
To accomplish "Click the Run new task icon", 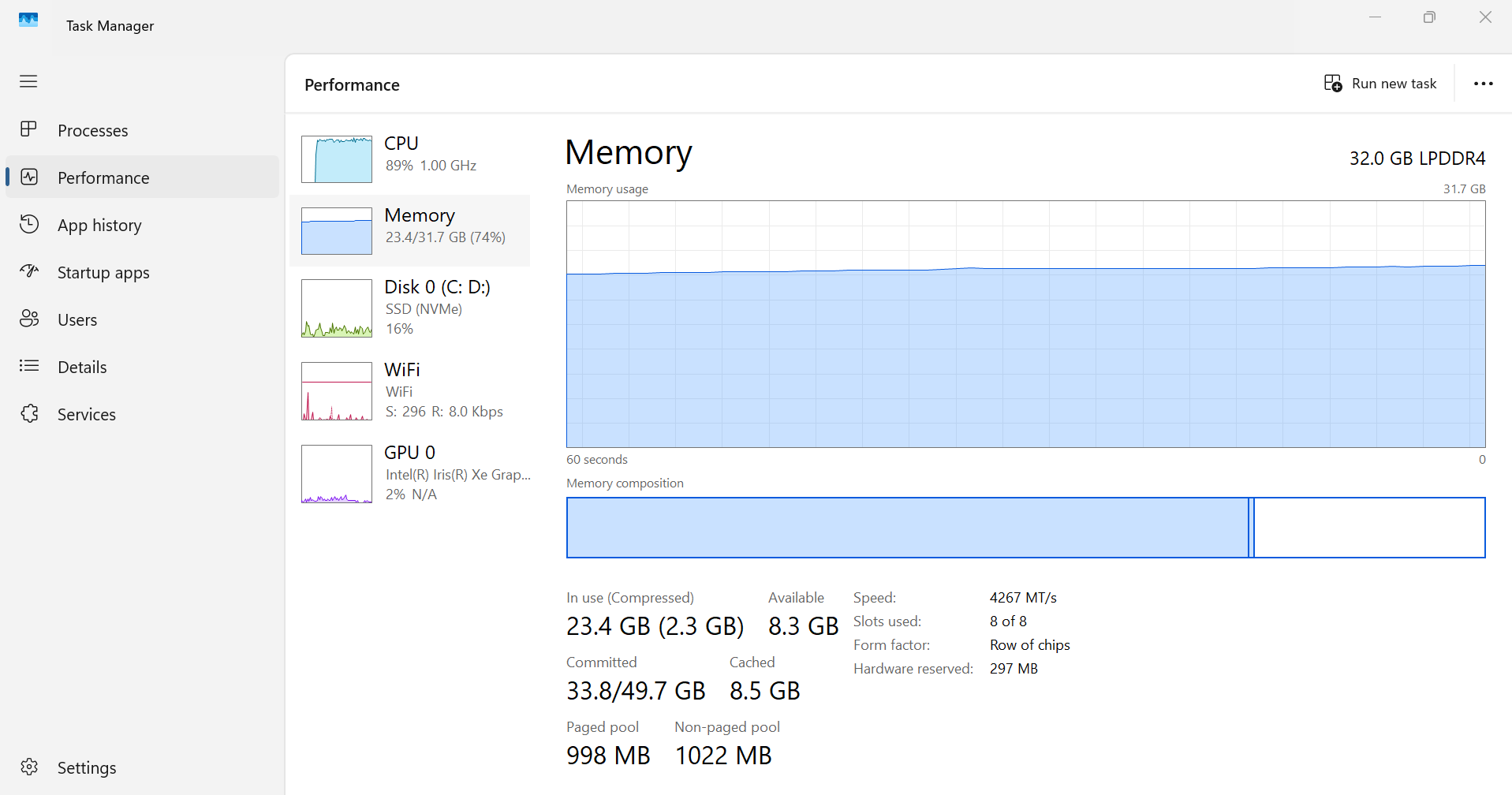I will [x=1333, y=83].
